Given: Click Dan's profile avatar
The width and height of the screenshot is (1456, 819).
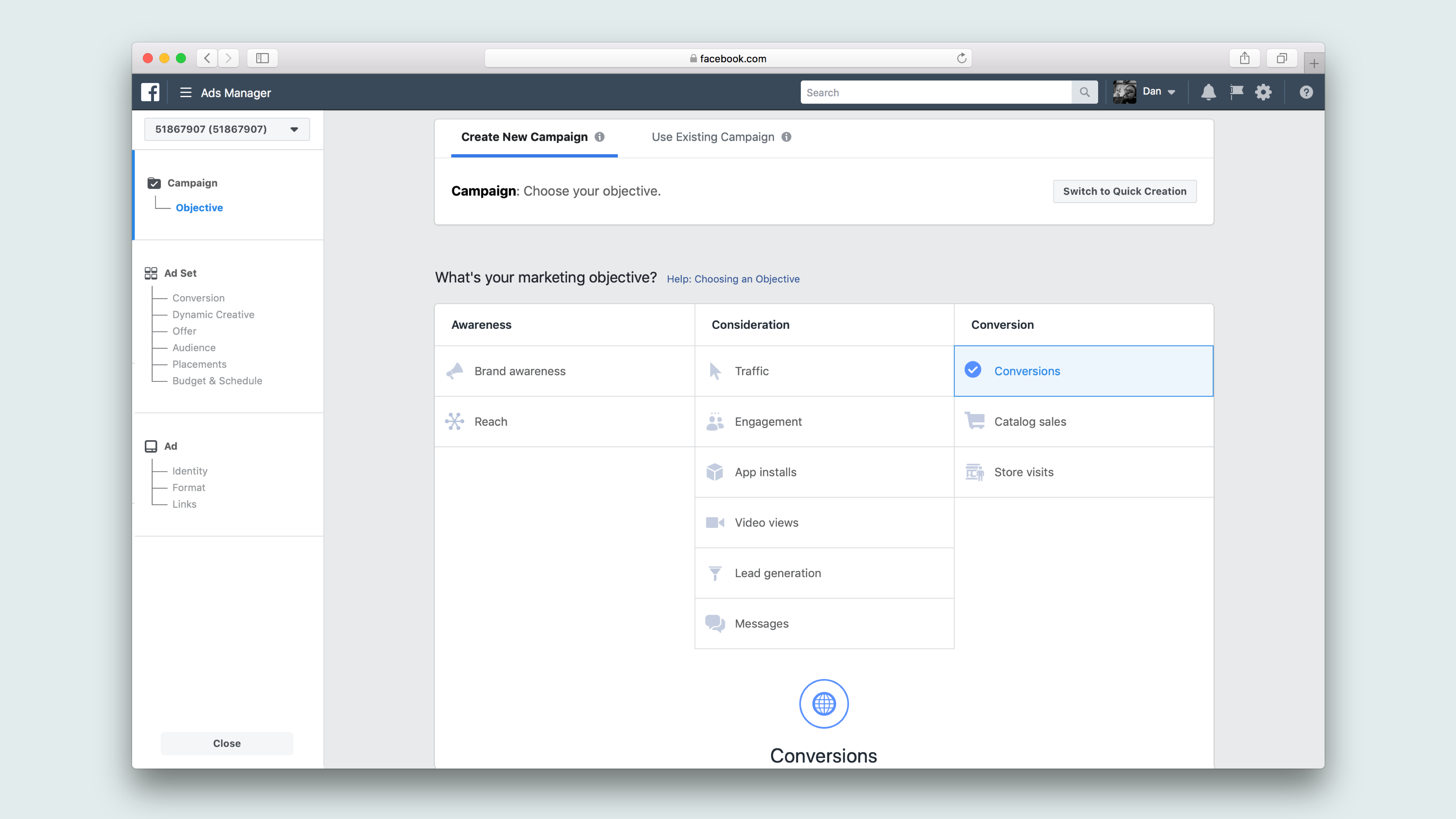Looking at the screenshot, I should pyautogui.click(x=1125, y=92).
